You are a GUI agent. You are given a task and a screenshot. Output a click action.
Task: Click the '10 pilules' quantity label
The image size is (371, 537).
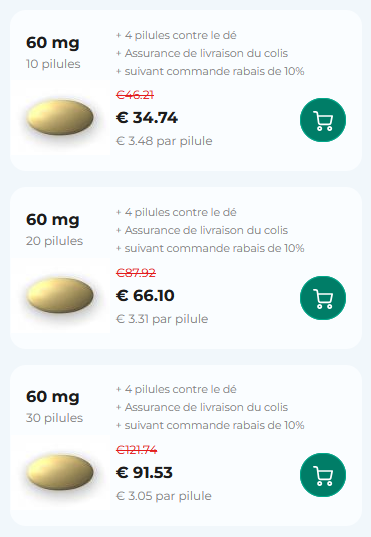pos(53,64)
